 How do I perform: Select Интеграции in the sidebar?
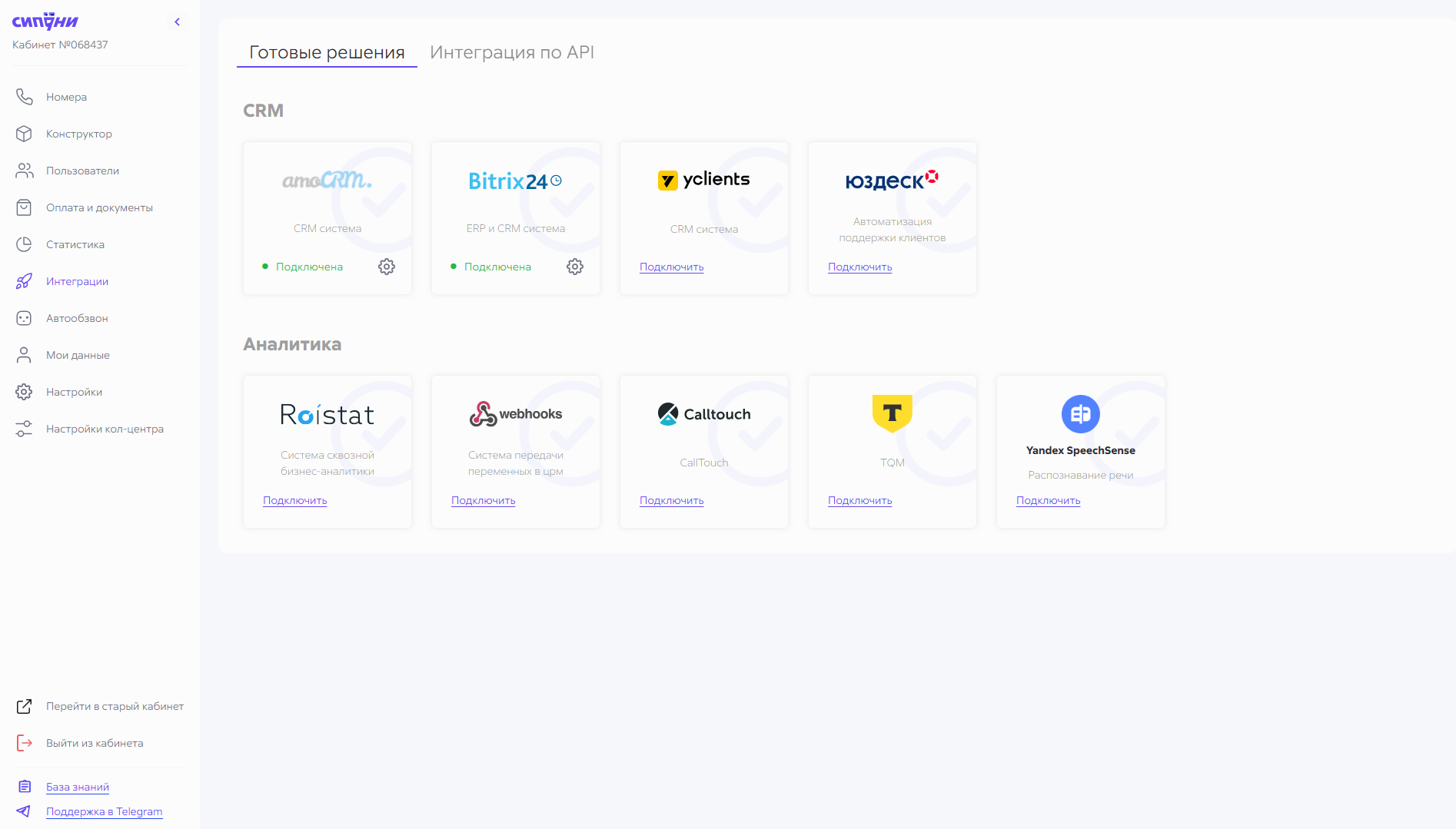coord(77,281)
